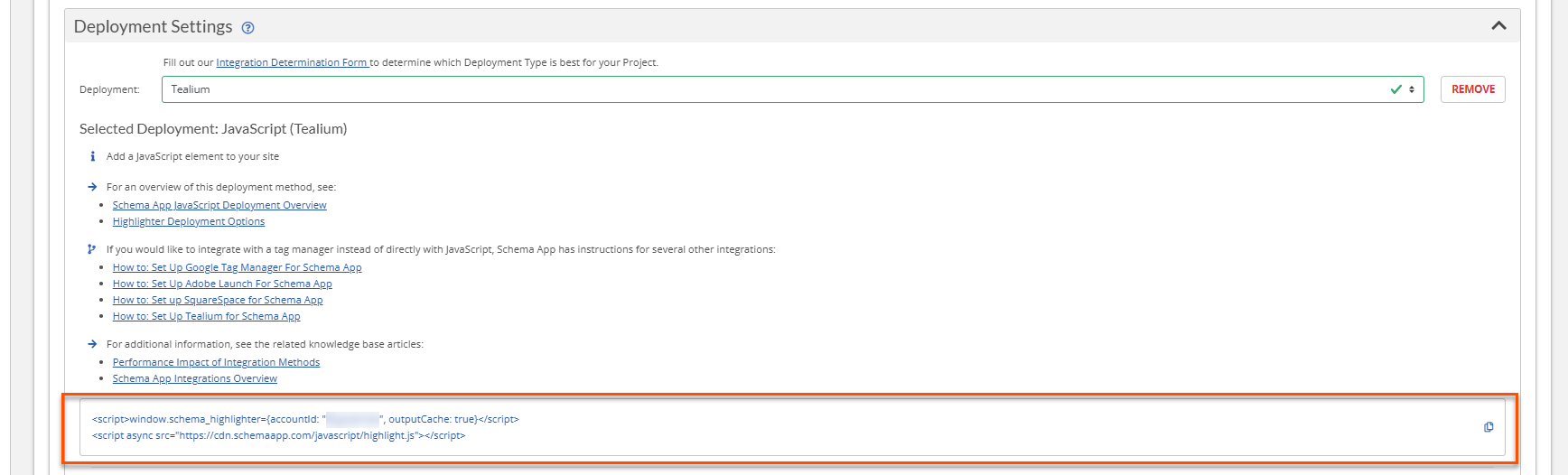
Task: Click the arrow icon beside deployment overview text
Action: click(92, 187)
